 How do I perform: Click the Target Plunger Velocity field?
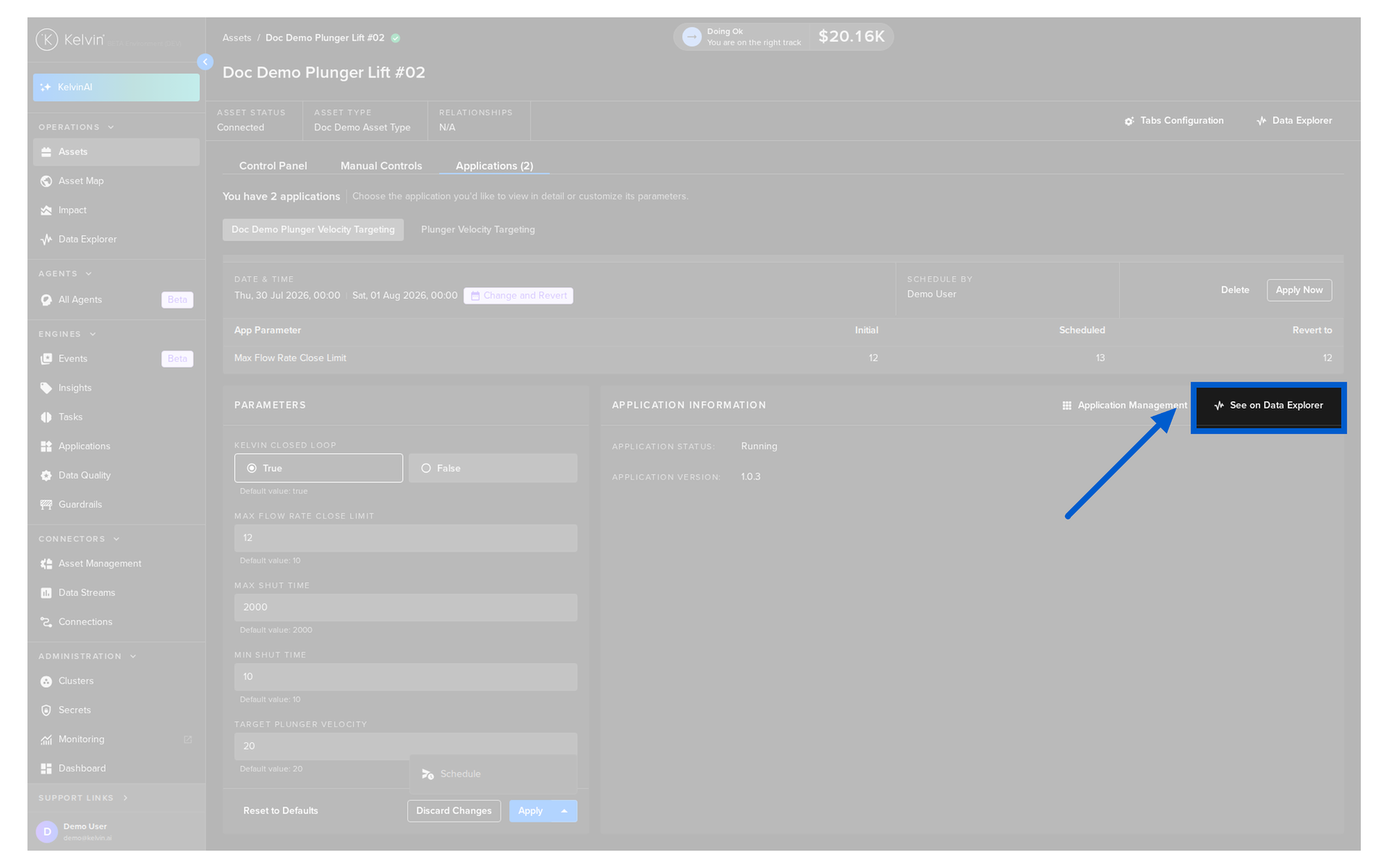point(406,746)
